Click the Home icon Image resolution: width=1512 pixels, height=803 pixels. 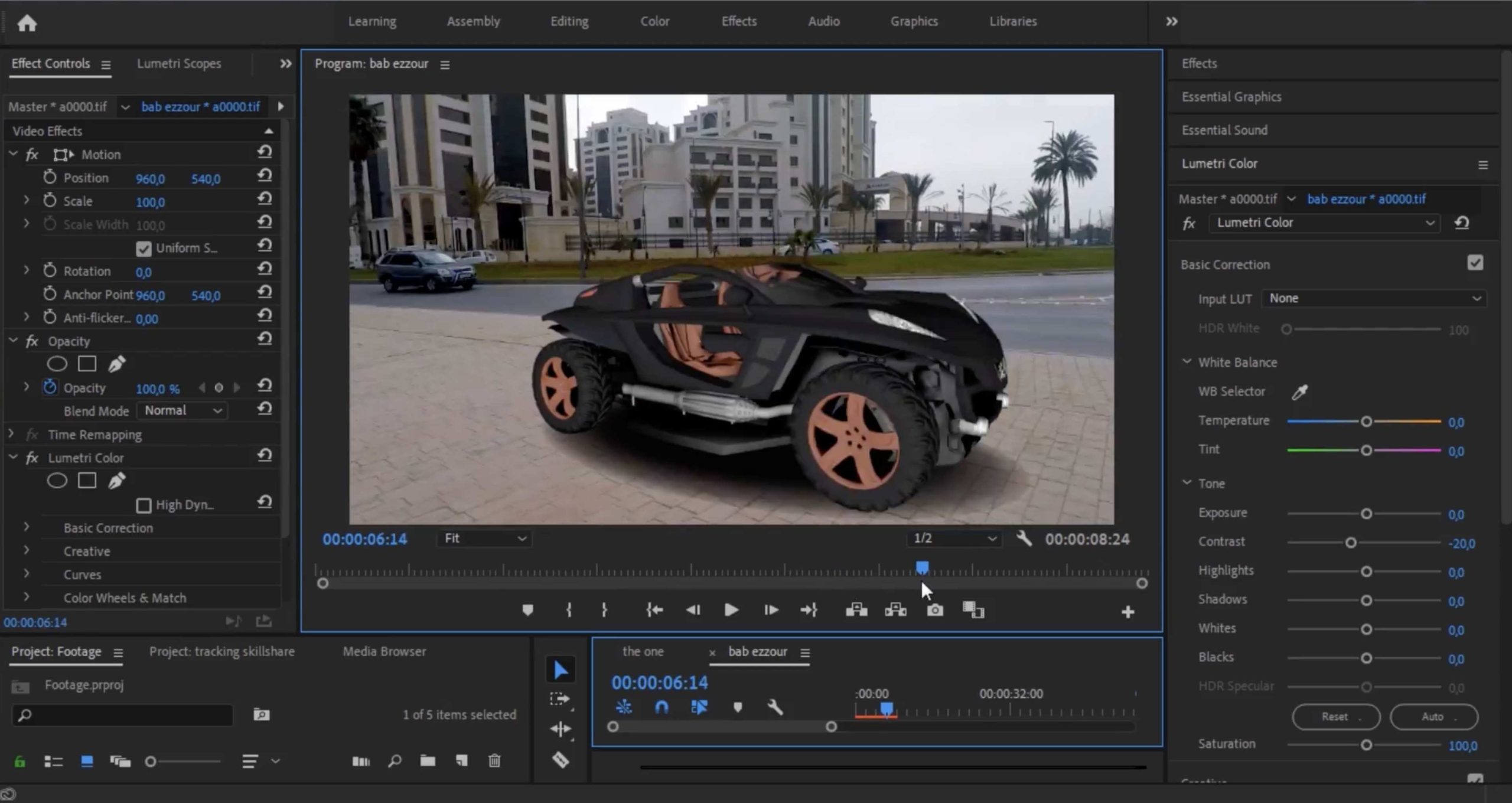tap(27, 22)
